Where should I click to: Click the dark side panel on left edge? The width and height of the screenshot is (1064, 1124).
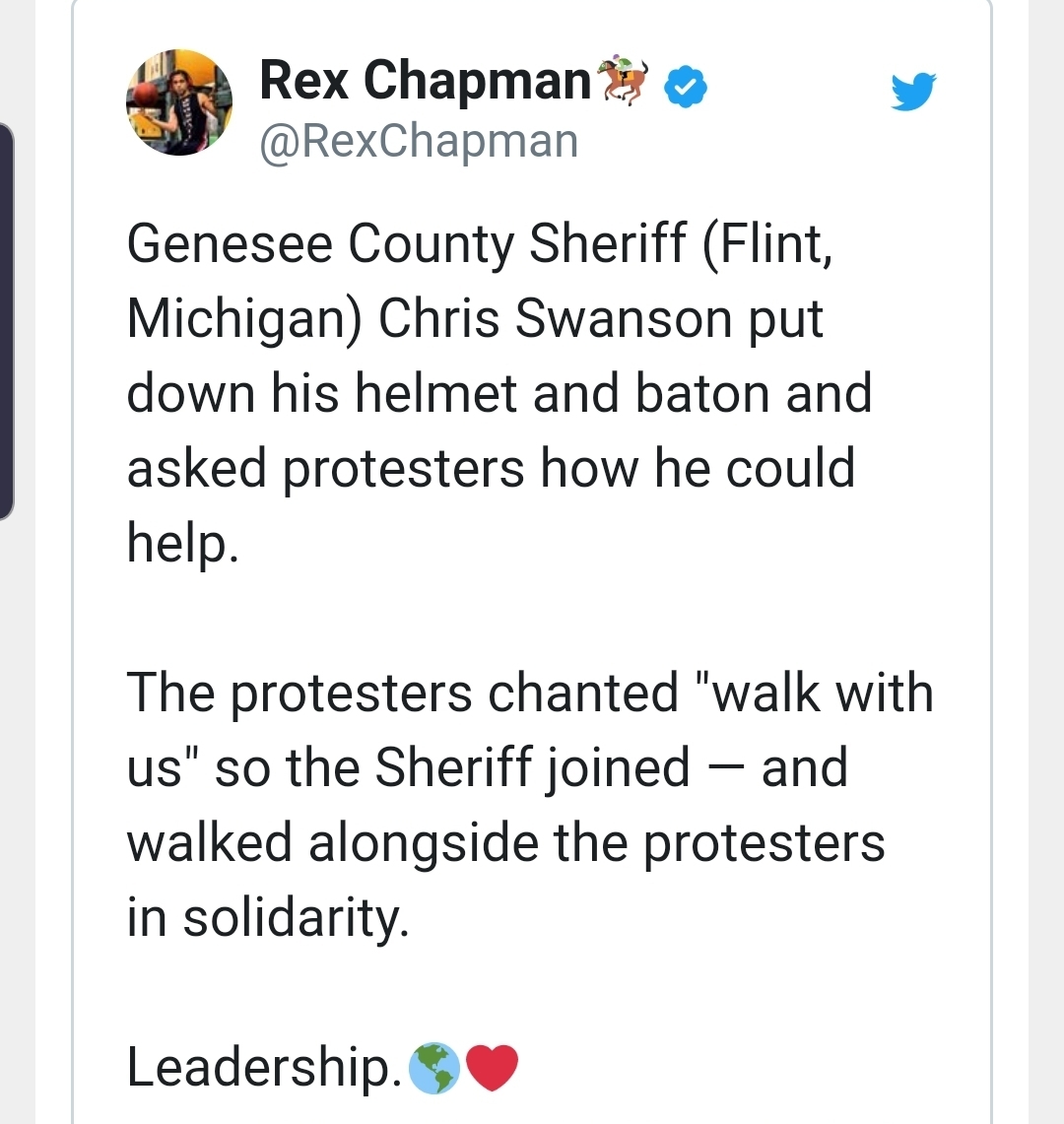coord(6,321)
